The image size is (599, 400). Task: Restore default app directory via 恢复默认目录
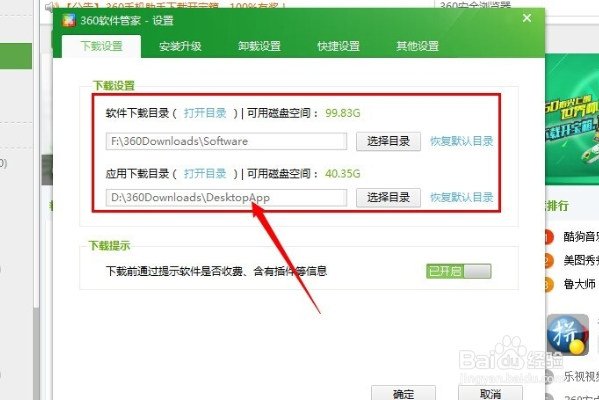[461, 198]
